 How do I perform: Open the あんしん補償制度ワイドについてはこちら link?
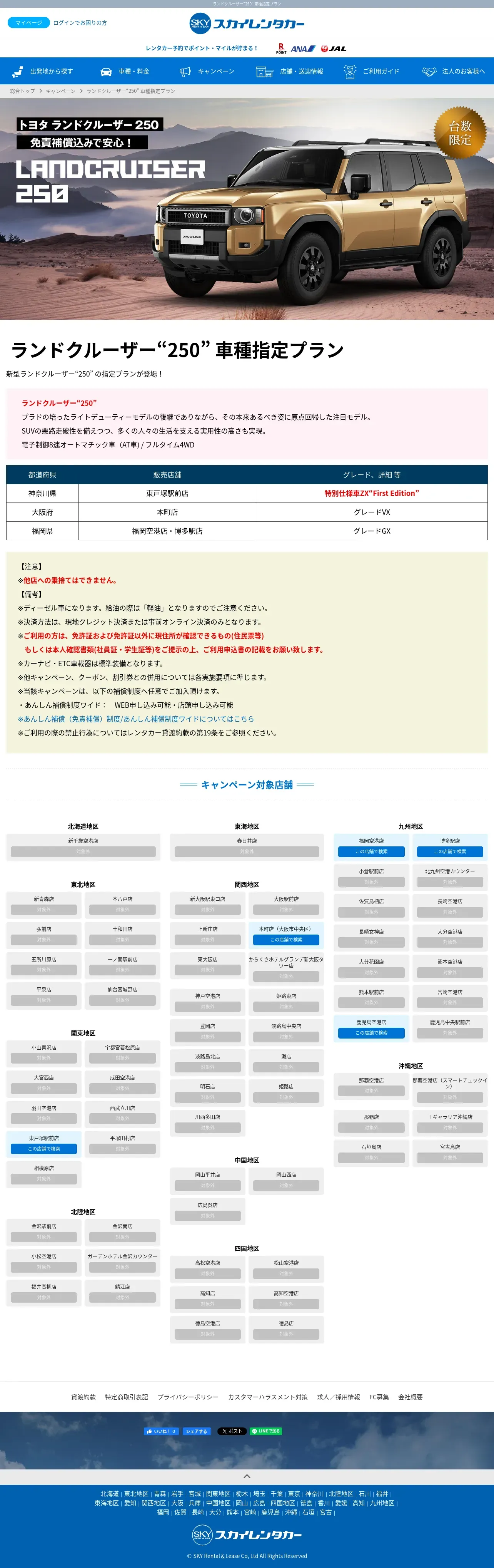(136, 719)
